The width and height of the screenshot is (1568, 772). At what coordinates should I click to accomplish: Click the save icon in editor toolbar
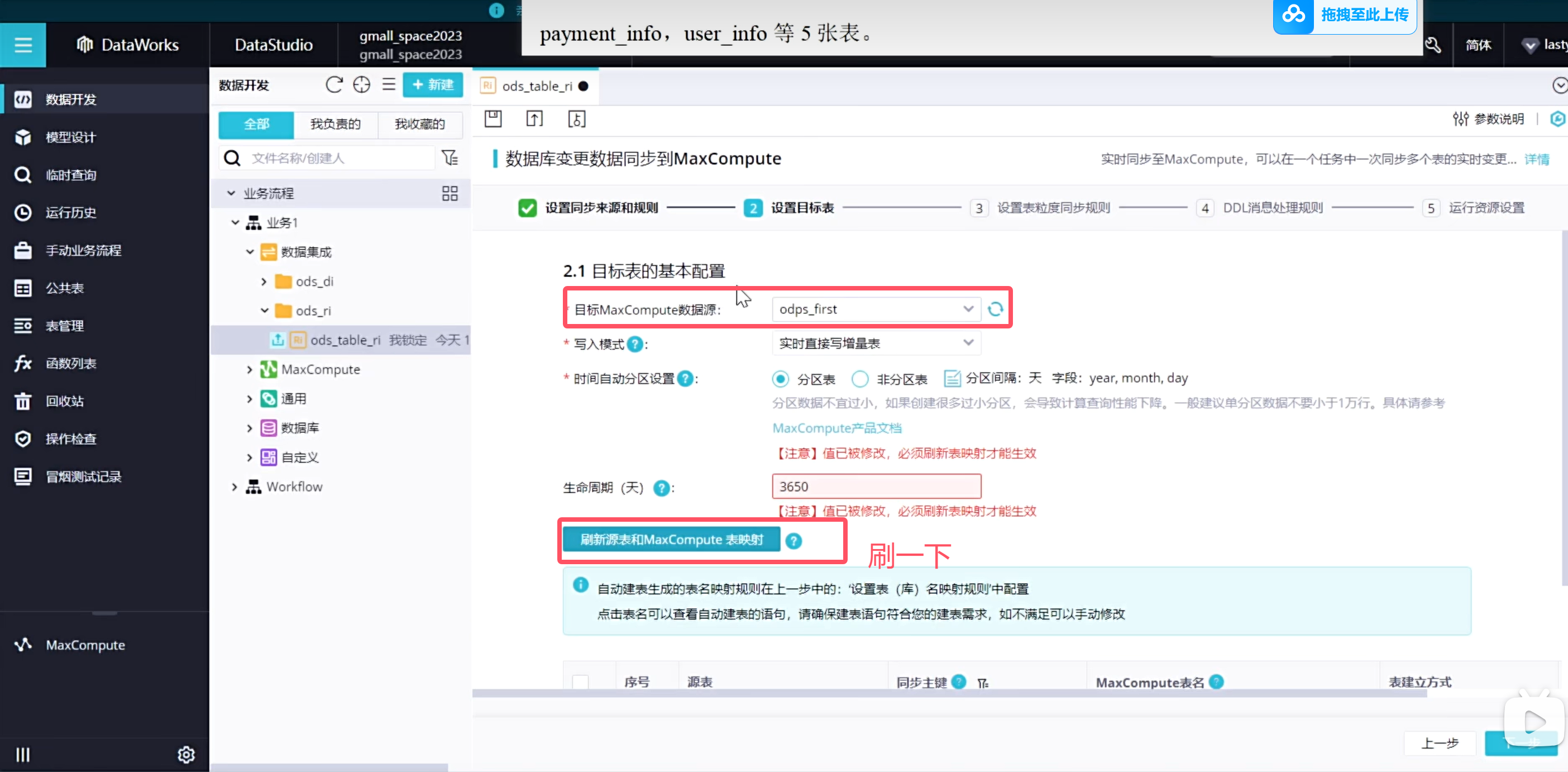(x=493, y=119)
